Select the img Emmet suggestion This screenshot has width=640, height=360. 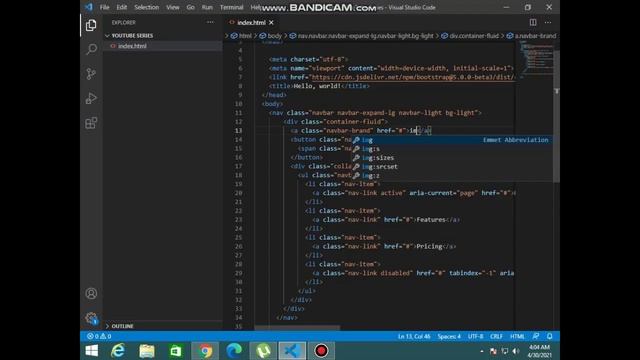coord(451,140)
